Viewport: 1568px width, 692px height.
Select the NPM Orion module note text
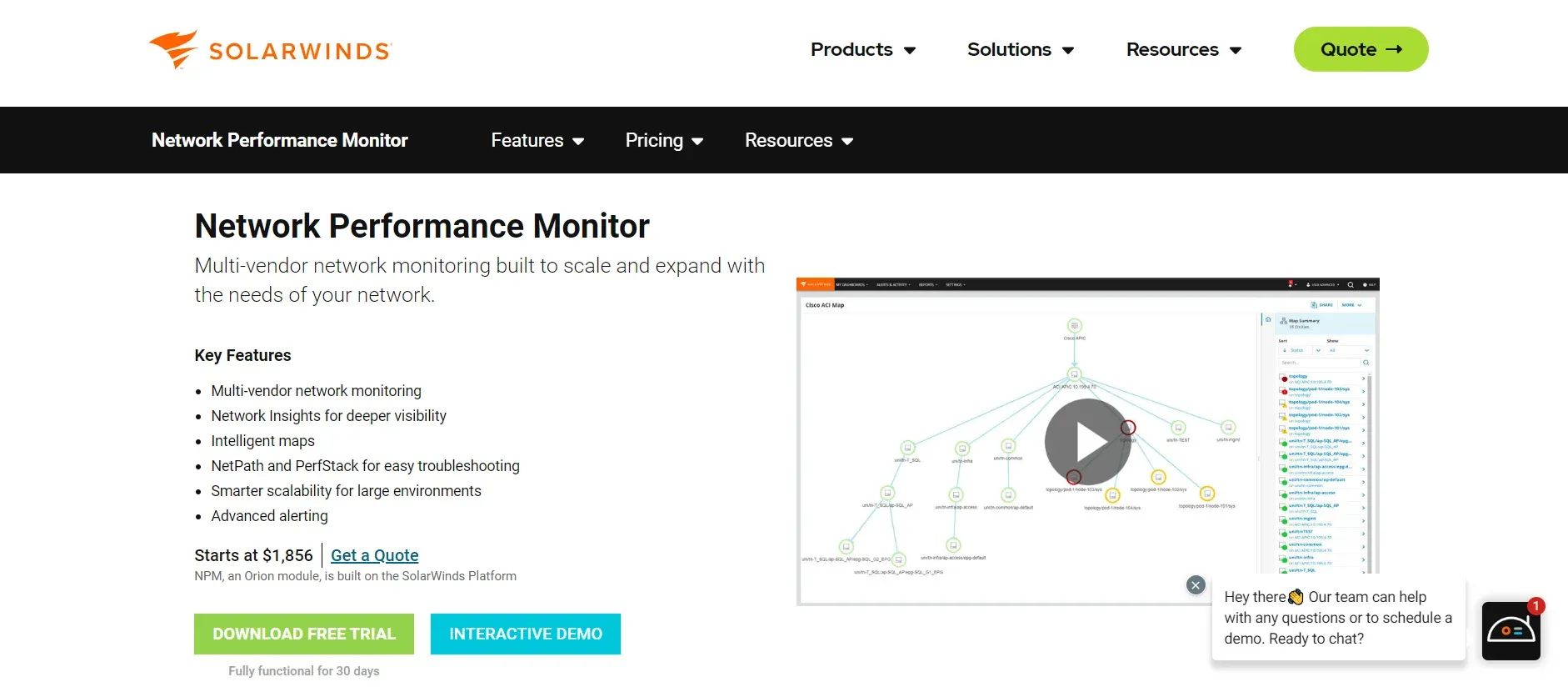pyautogui.click(x=355, y=576)
